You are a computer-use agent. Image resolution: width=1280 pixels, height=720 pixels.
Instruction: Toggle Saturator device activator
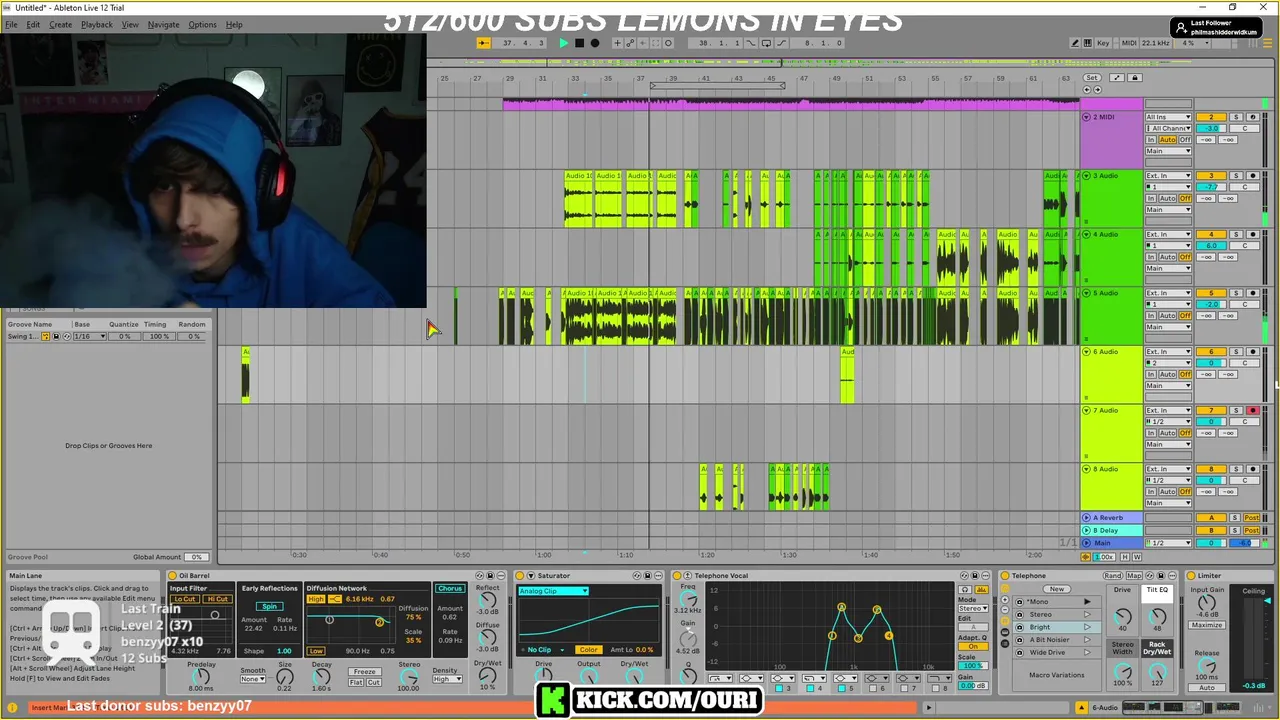coord(519,576)
